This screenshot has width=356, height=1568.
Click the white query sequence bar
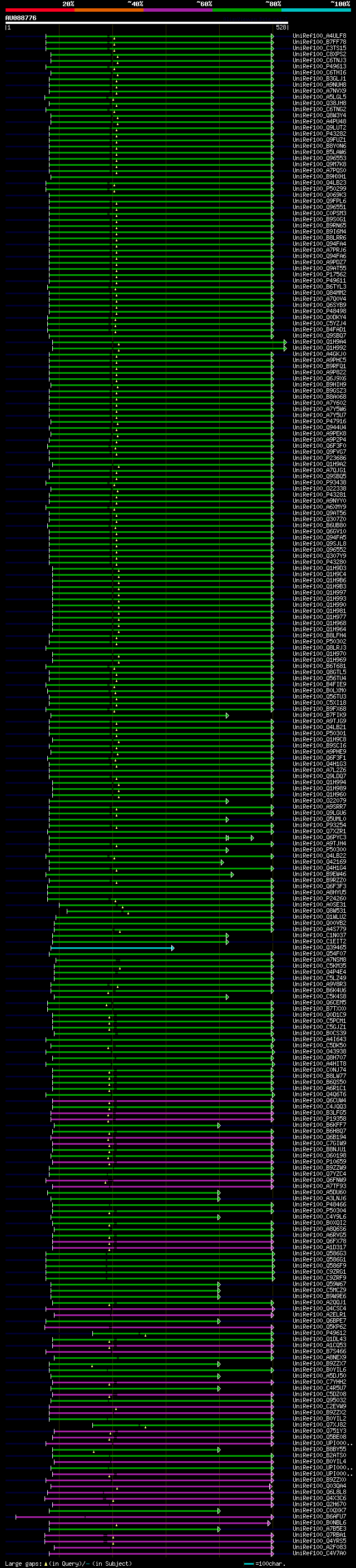[x=147, y=23]
